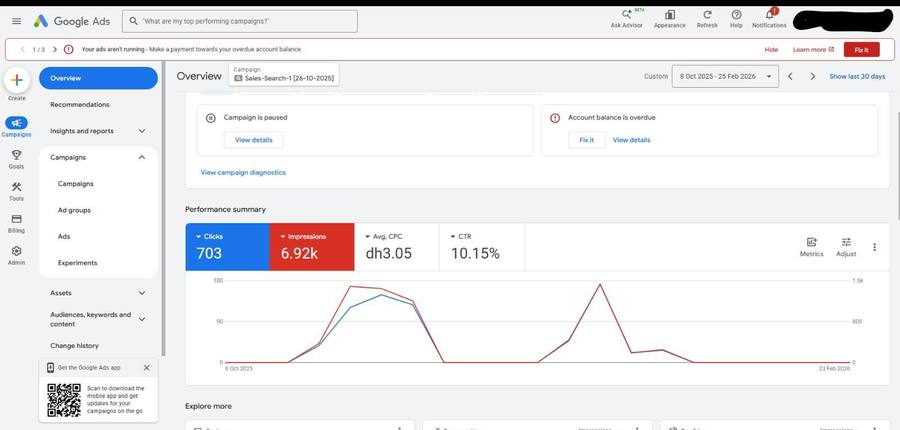
Task: Refresh the page data
Action: pyautogui.click(x=707, y=18)
